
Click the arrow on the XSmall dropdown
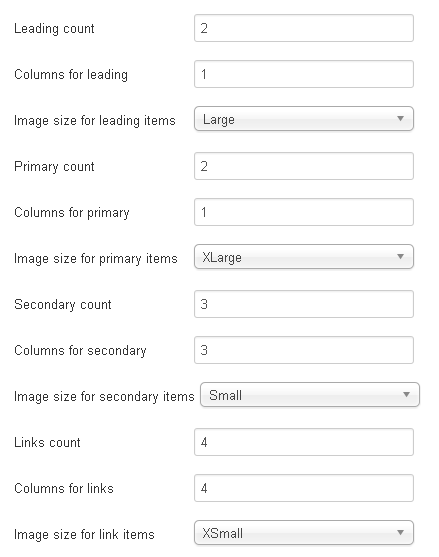(400, 532)
